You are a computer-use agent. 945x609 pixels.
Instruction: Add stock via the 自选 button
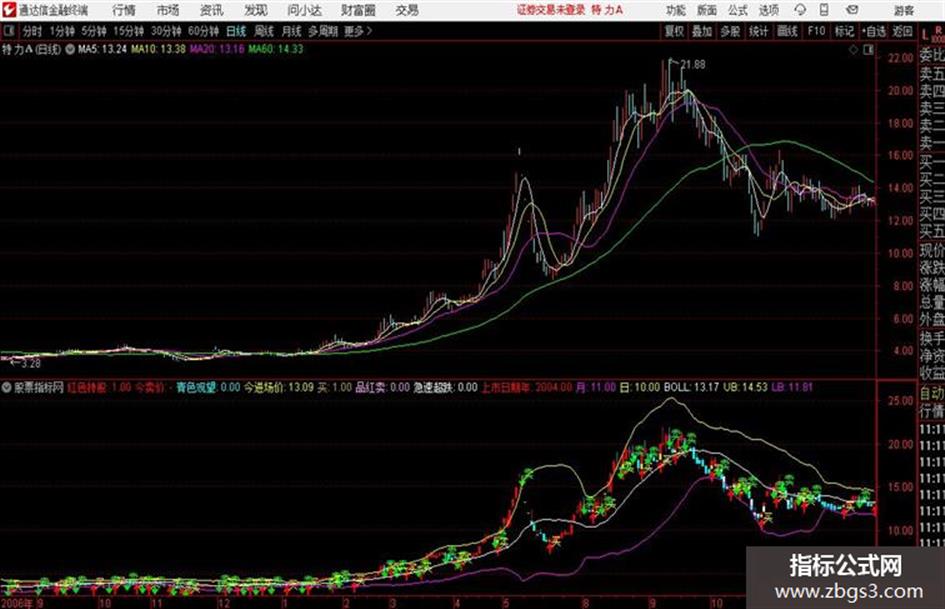click(874, 31)
